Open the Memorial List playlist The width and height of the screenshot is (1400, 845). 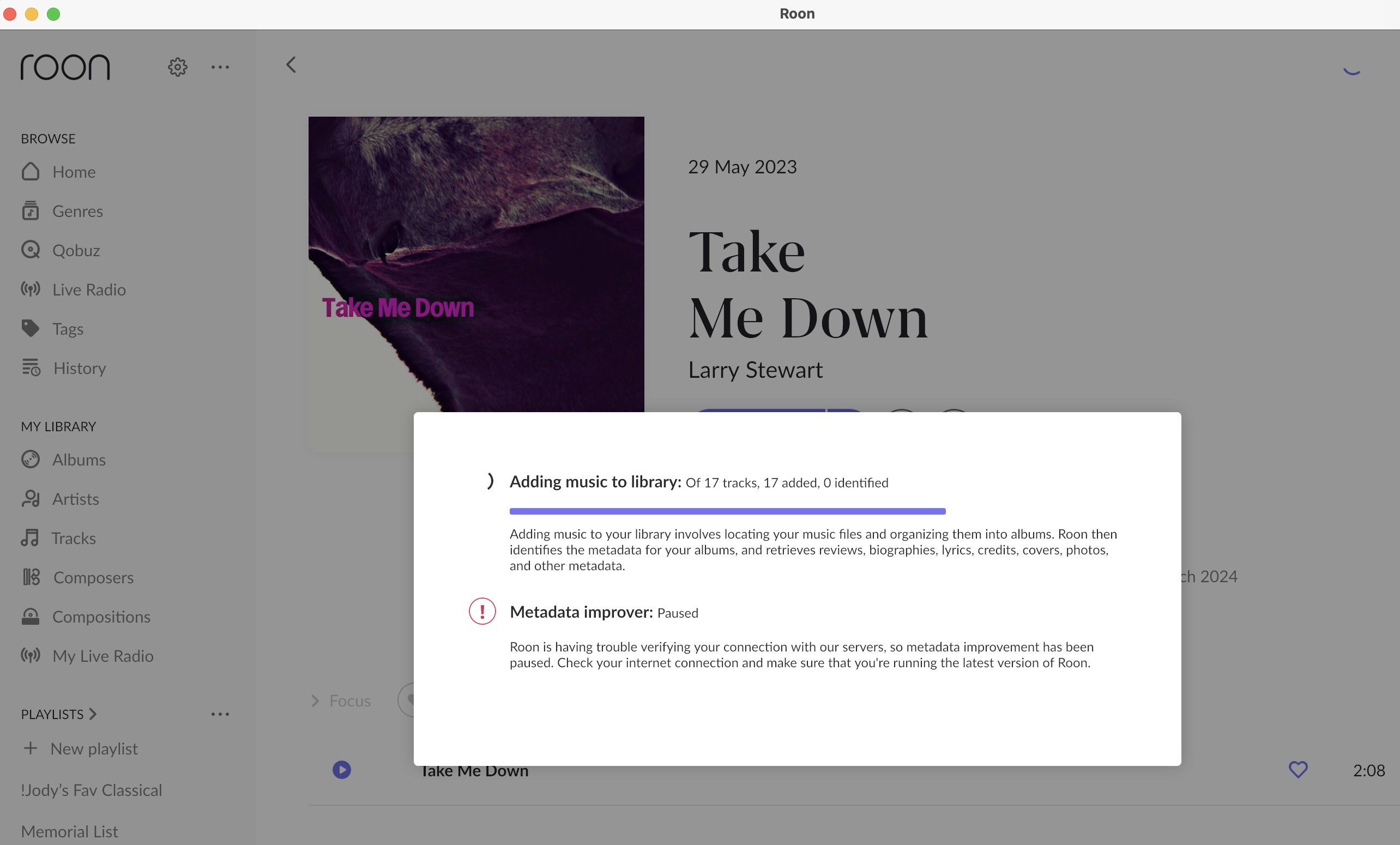[69, 831]
